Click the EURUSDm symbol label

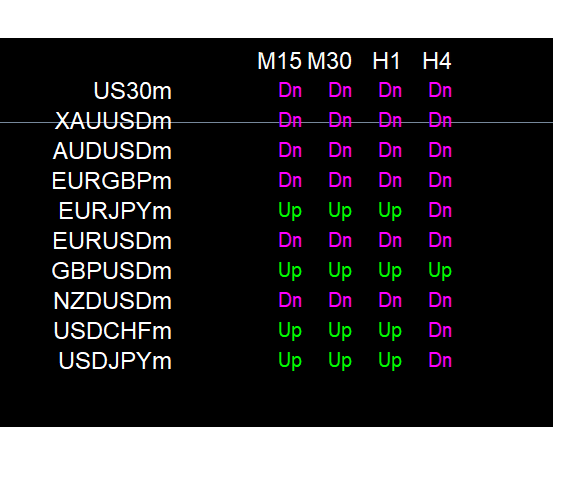pos(112,241)
